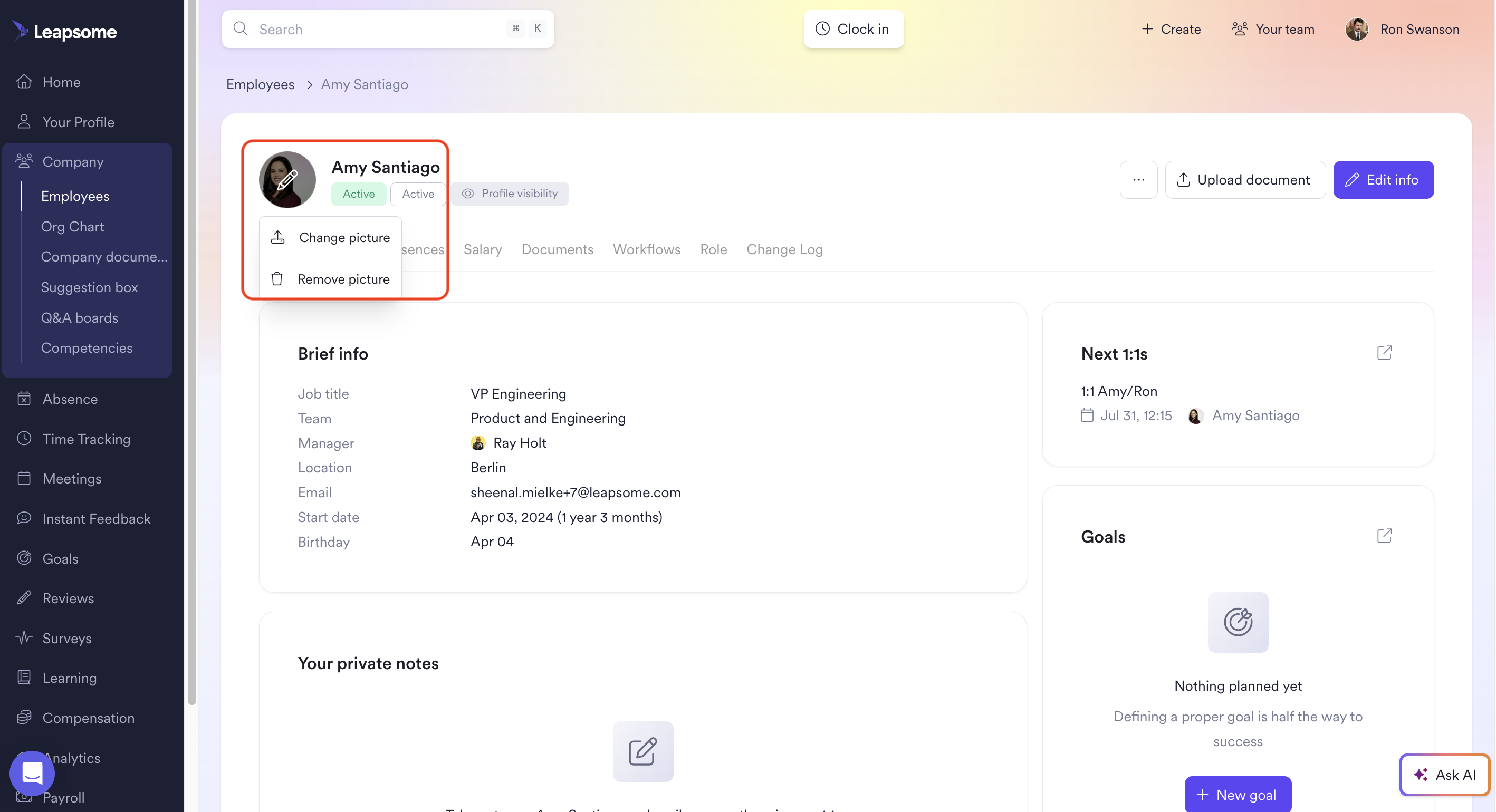The height and width of the screenshot is (812, 1496).
Task: Open the Next 1:1s external link icon
Action: [x=1385, y=353]
